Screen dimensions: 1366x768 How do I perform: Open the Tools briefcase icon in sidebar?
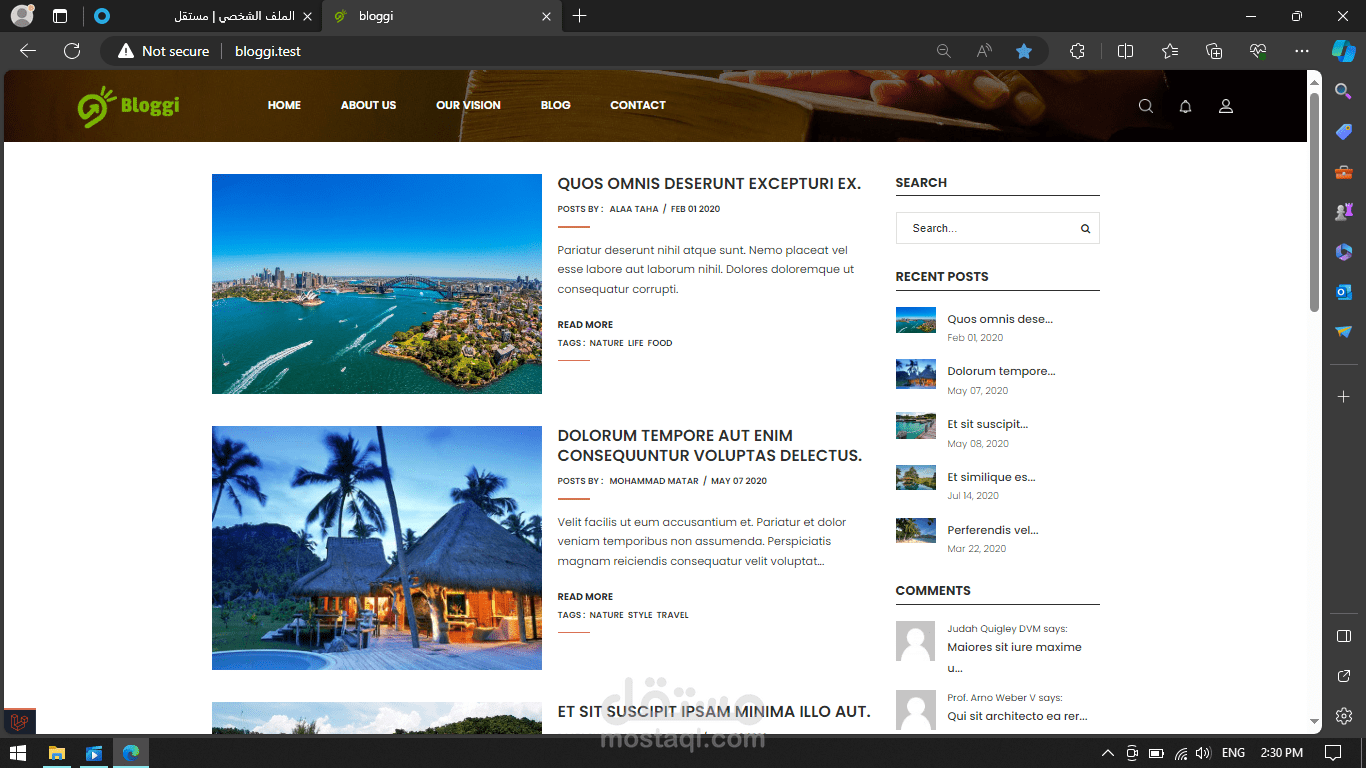coord(1344,172)
